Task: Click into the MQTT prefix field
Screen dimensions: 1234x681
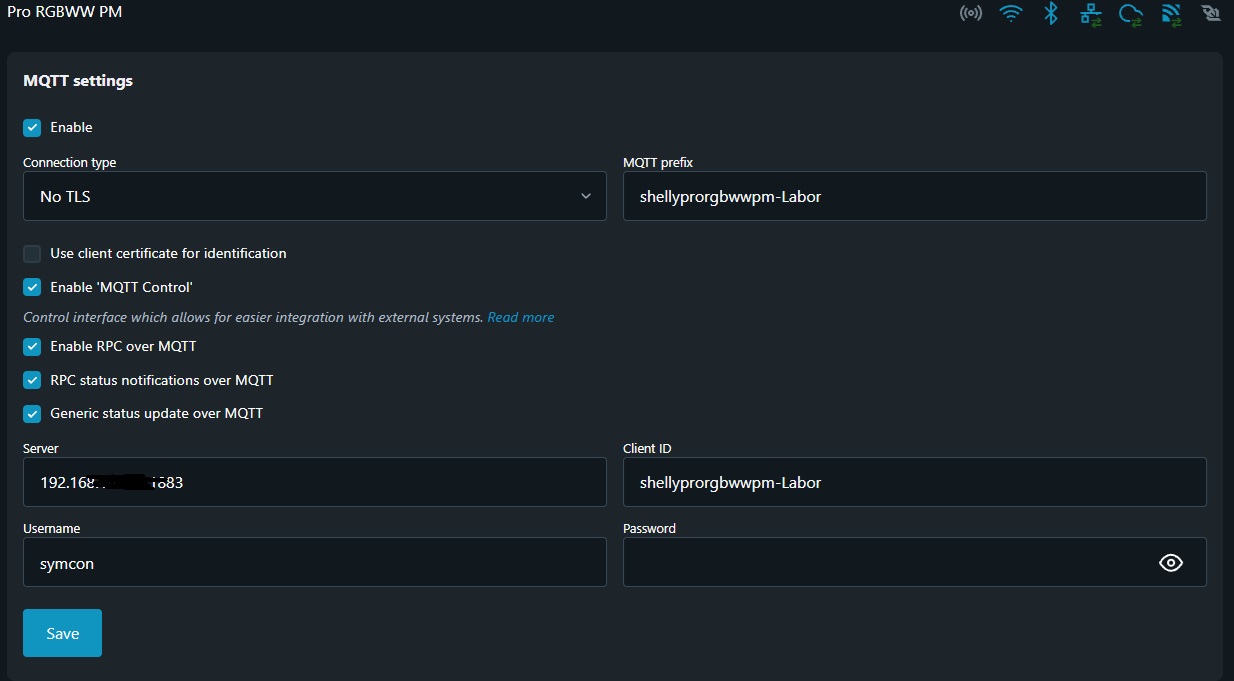Action: coord(914,196)
